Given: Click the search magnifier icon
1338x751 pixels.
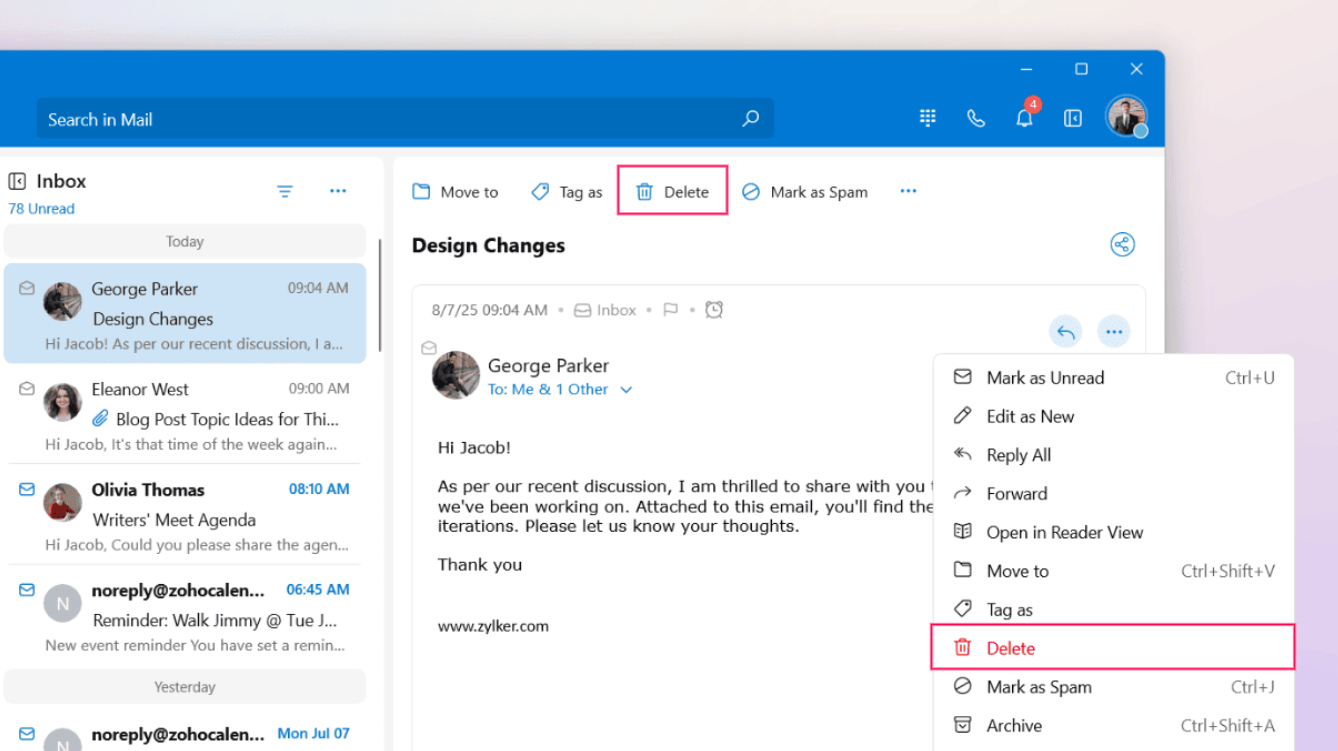Looking at the screenshot, I should (750, 119).
